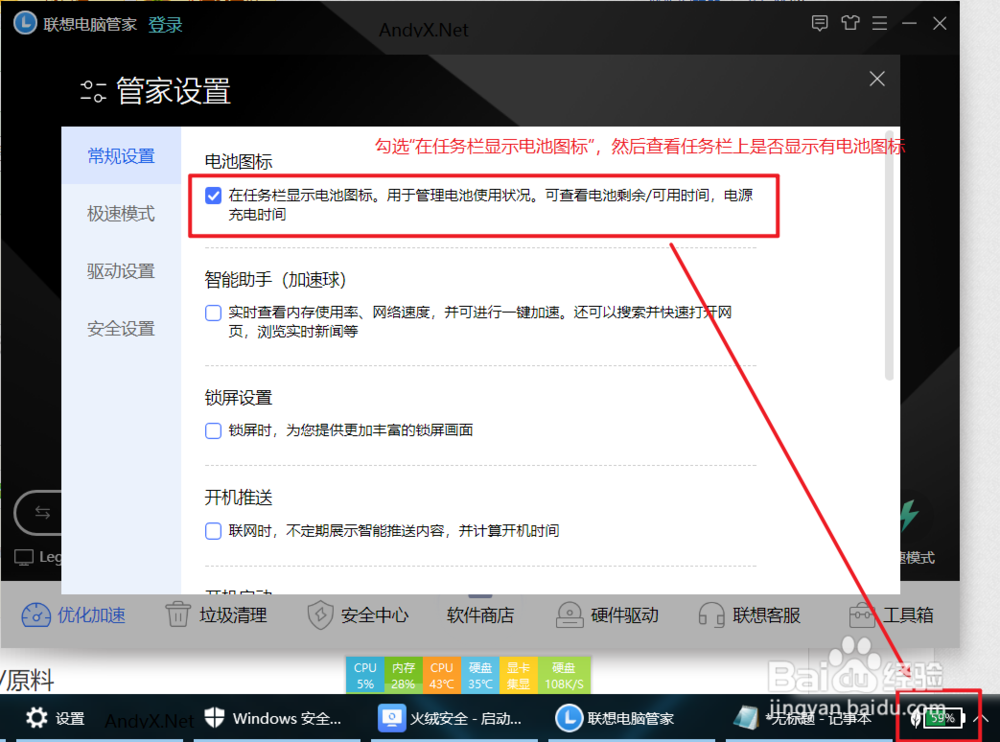Close the 管家设置 dialog
The image size is (1000, 742).
(877, 78)
